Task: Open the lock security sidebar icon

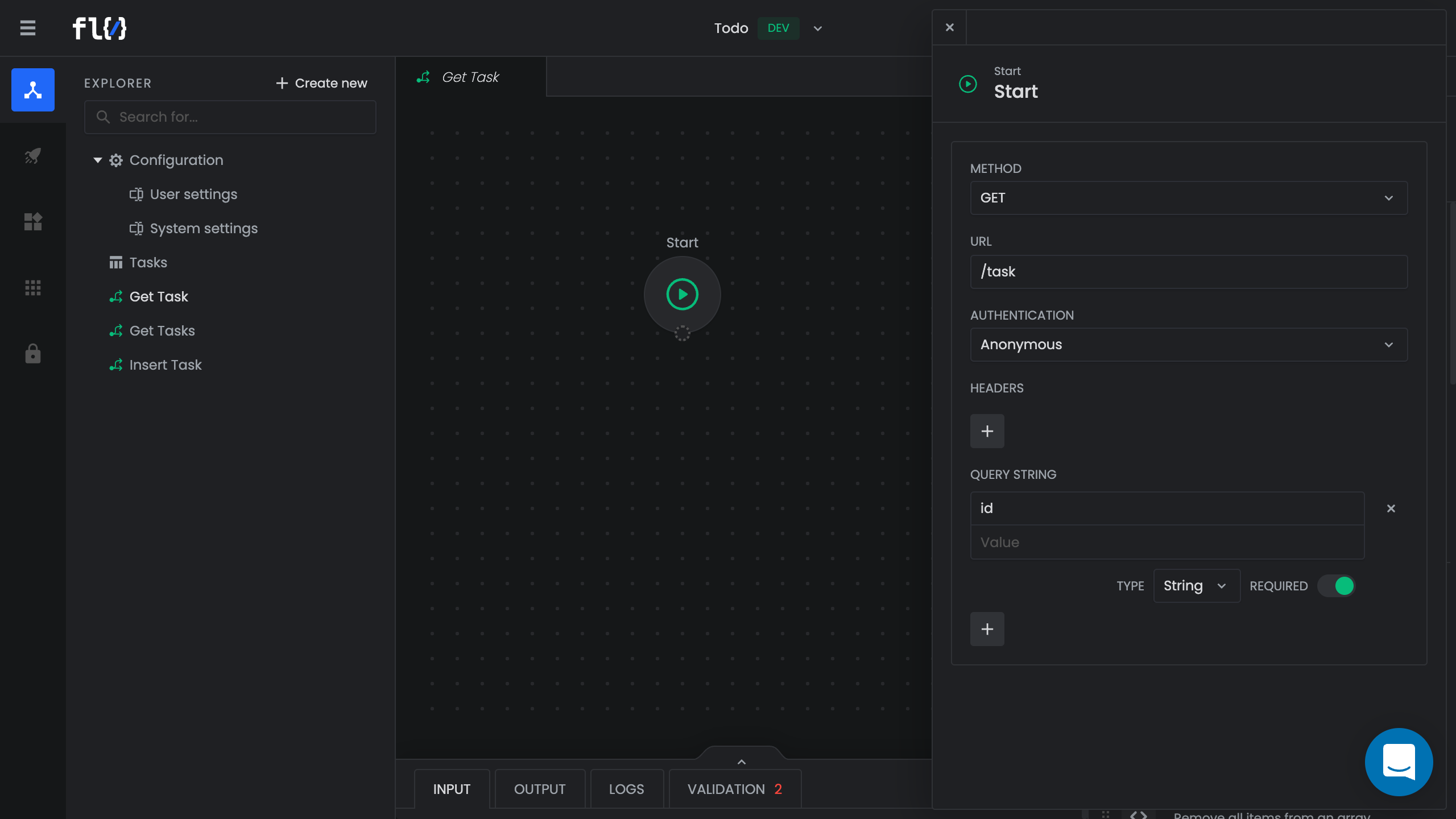Action: coord(33,354)
